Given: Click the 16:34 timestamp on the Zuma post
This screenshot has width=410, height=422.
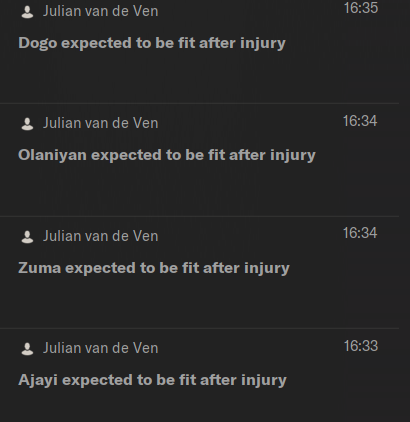Looking at the screenshot, I should [360, 233].
